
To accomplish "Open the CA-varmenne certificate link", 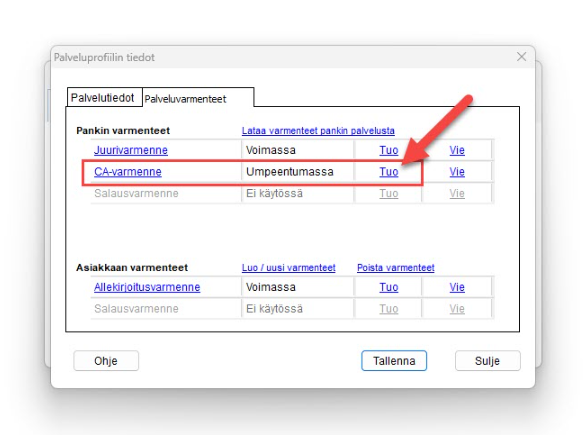I will click(x=128, y=172).
